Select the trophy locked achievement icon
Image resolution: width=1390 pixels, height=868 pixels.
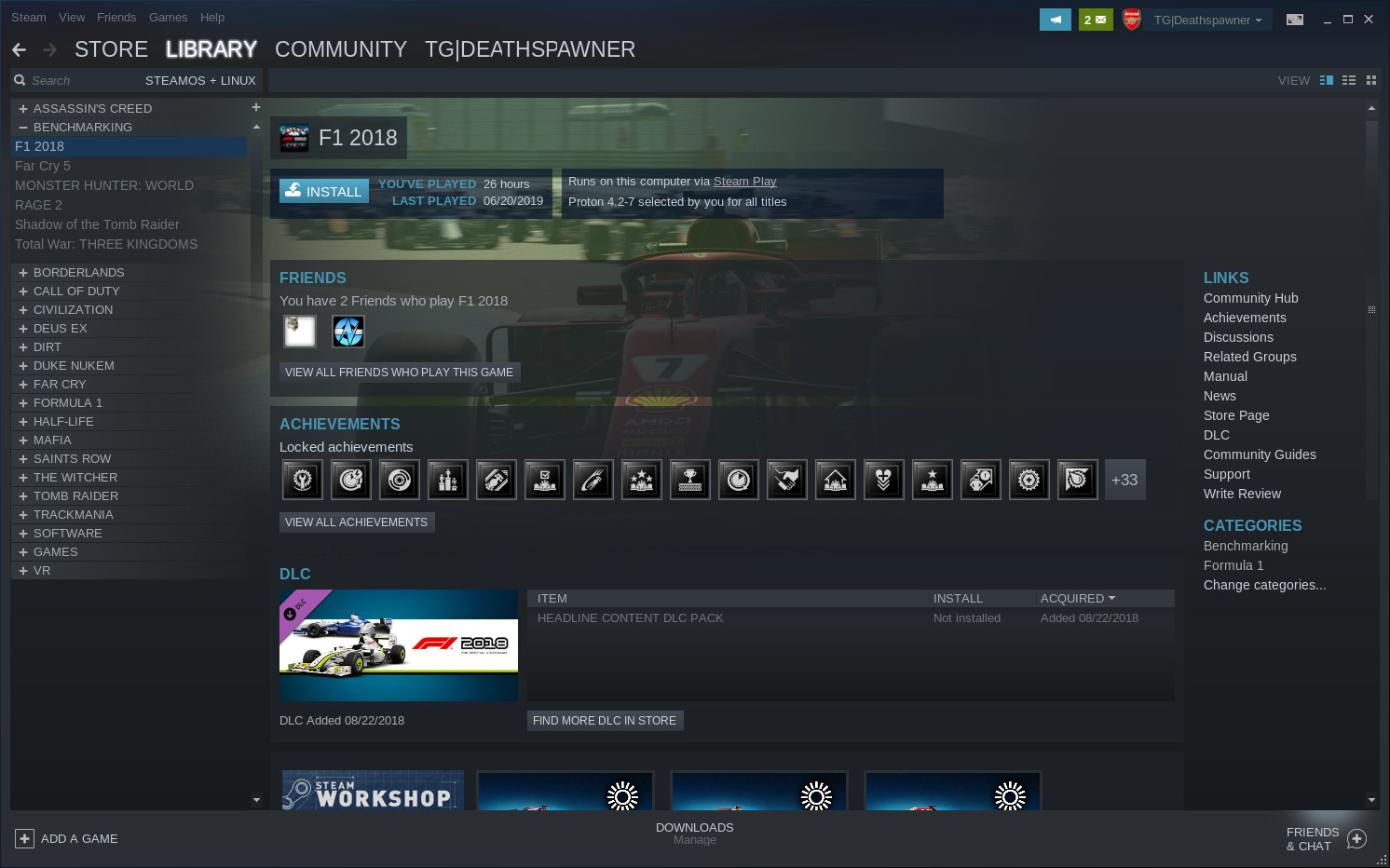690,480
